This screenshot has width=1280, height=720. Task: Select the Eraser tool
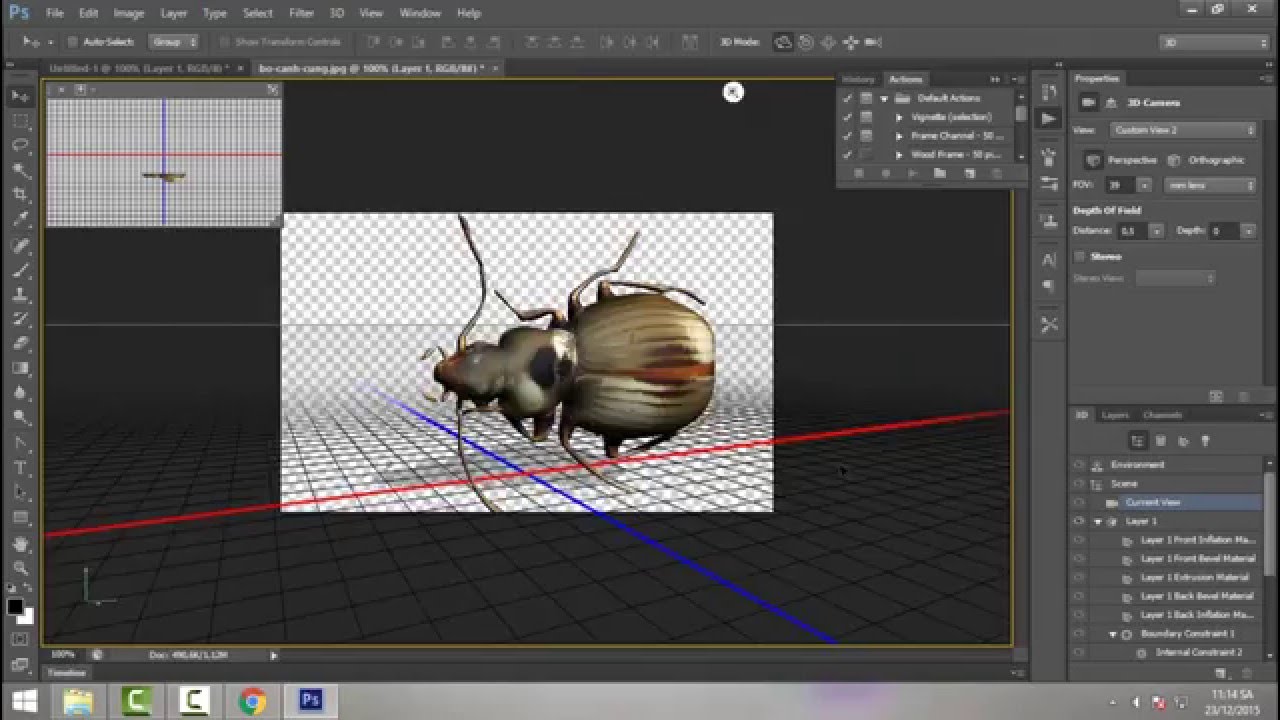(x=20, y=344)
